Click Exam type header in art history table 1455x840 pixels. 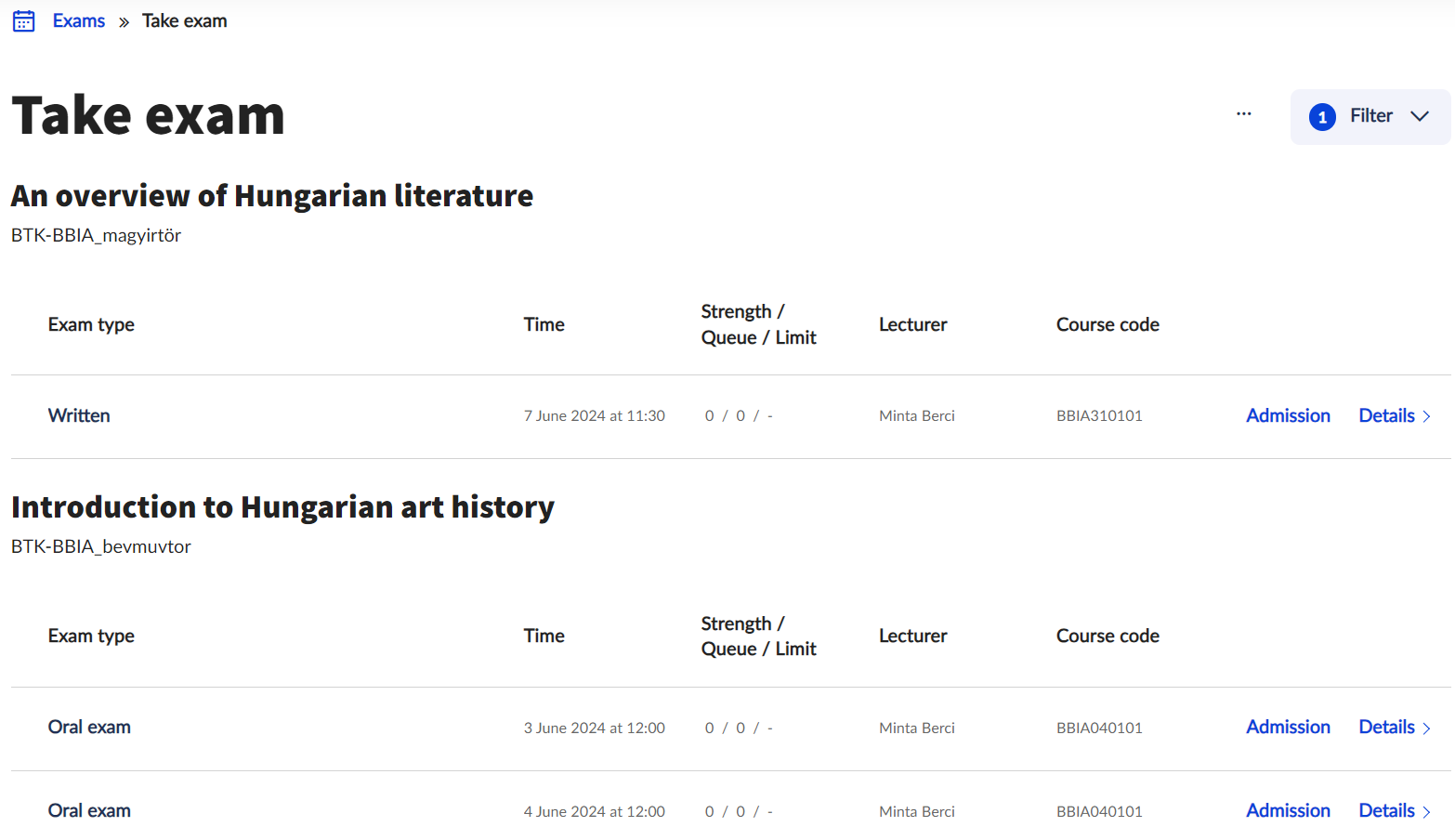pyautogui.click(x=91, y=636)
